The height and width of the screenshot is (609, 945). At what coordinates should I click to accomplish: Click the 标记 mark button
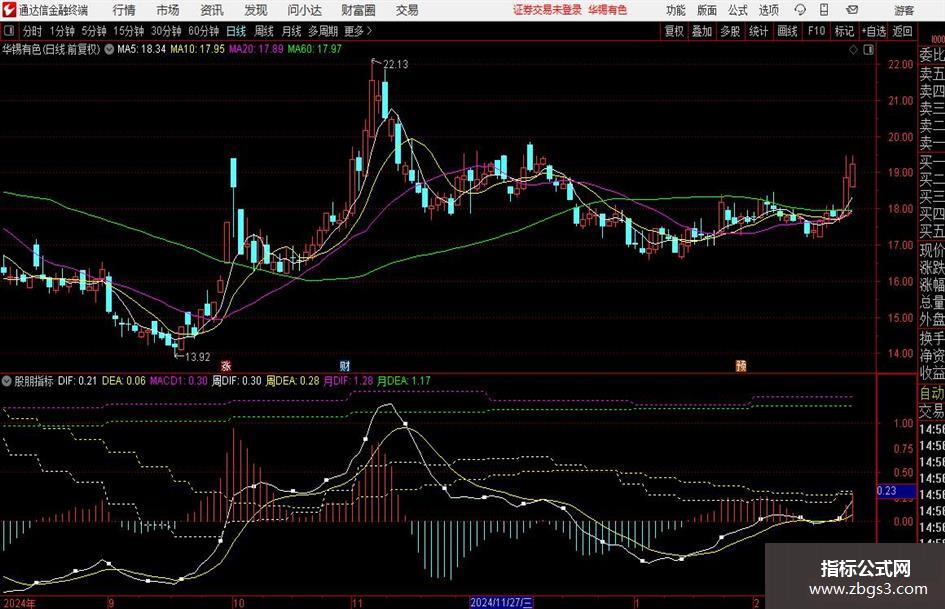click(x=844, y=31)
